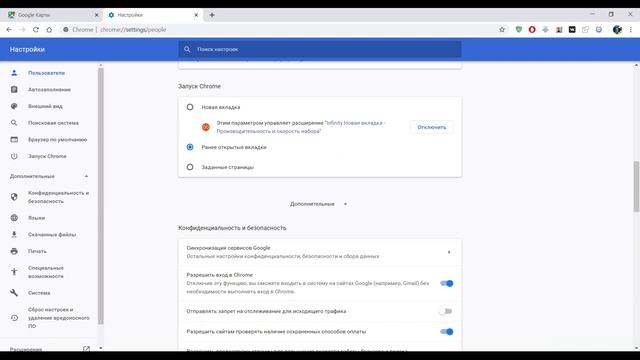The height and width of the screenshot is (360, 640).
Task: Open the home page button
Action: [49, 29]
